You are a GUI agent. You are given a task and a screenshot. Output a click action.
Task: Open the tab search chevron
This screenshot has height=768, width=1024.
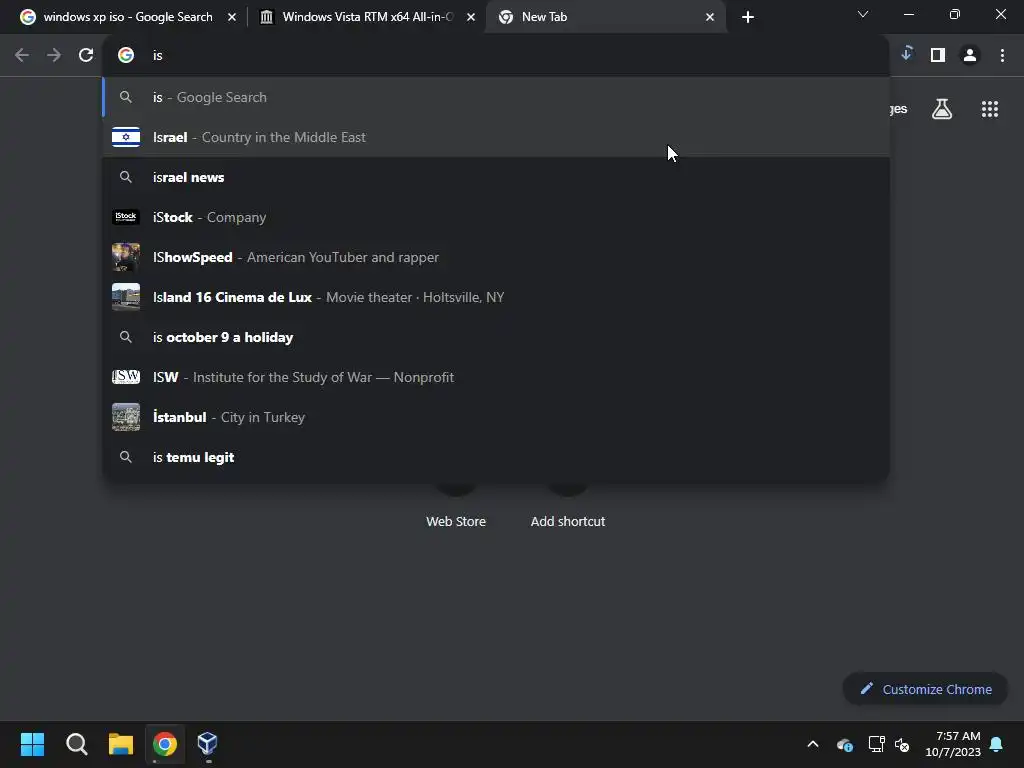pyautogui.click(x=863, y=14)
